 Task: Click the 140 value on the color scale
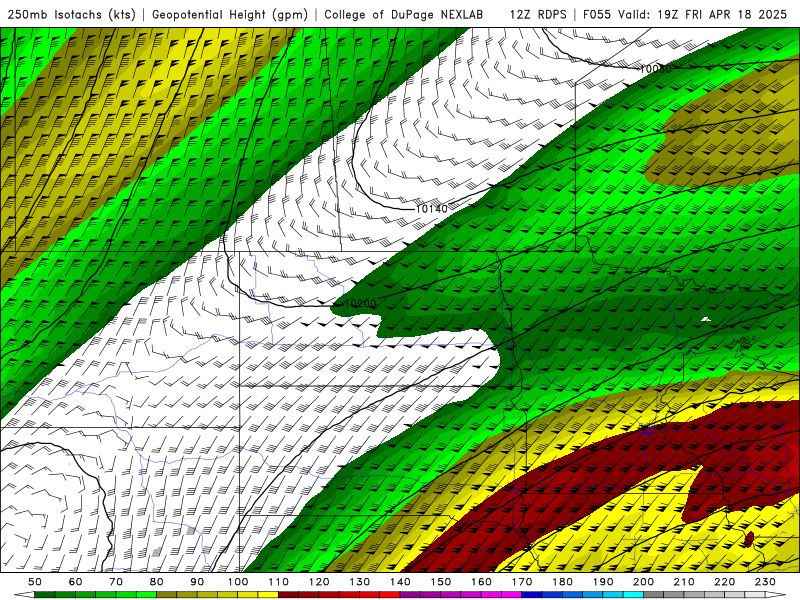(400, 582)
